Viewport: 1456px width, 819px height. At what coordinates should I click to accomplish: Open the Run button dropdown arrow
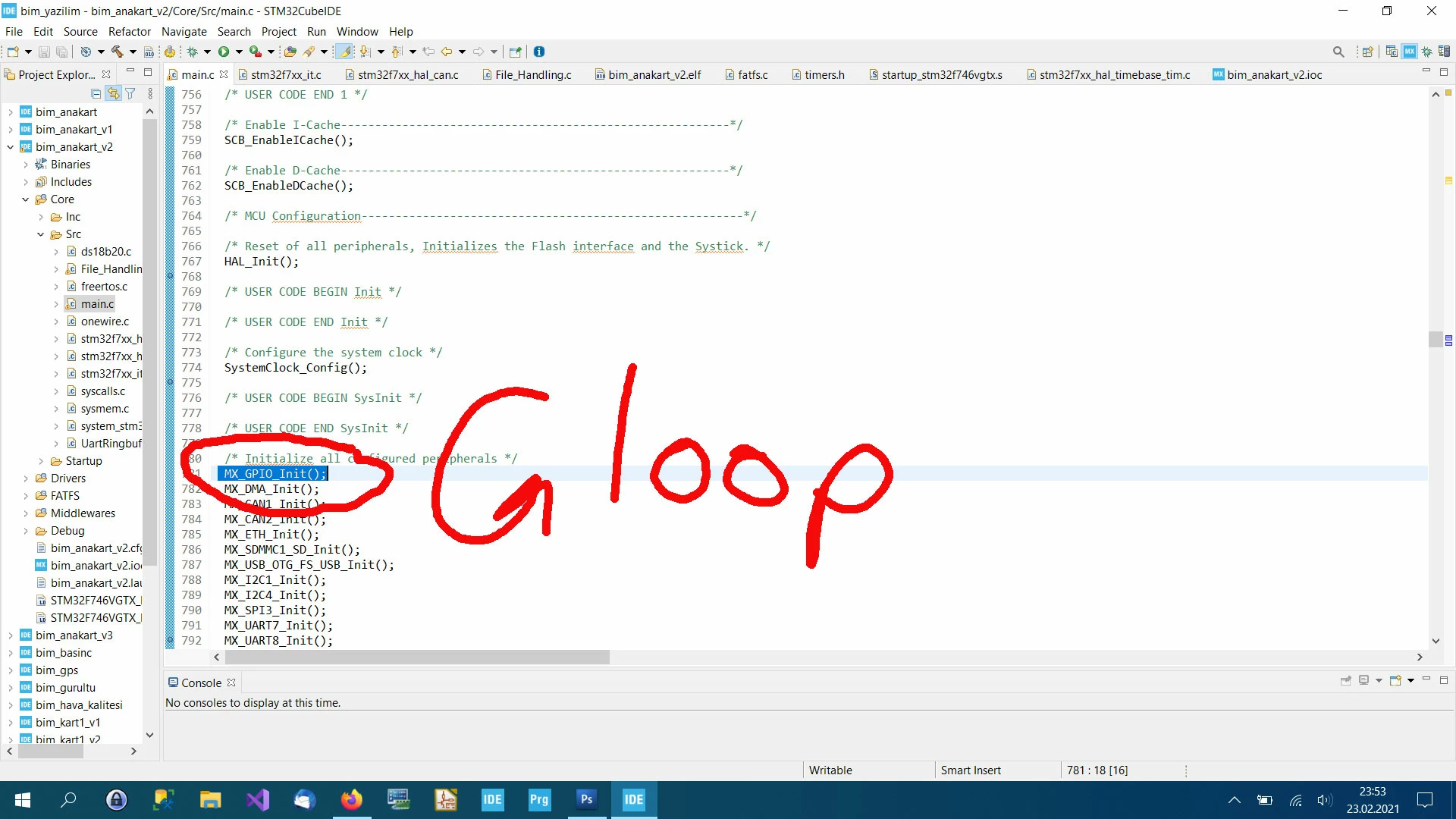[x=239, y=52]
